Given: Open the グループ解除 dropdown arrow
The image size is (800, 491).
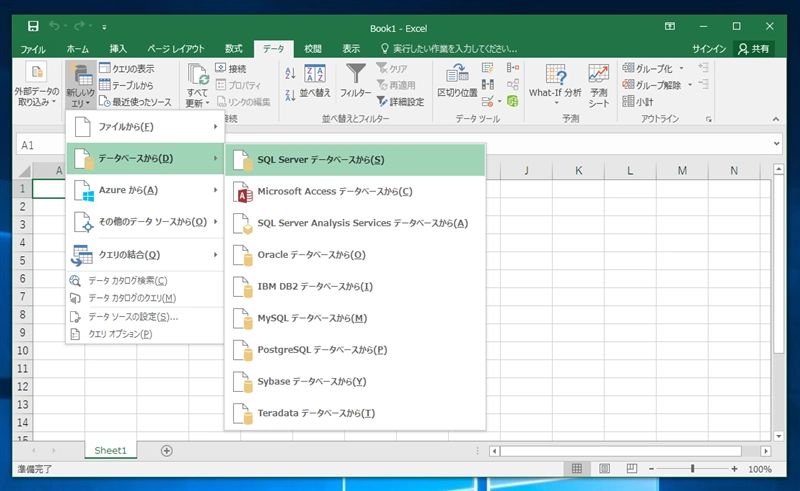Looking at the screenshot, I should click(690, 85).
